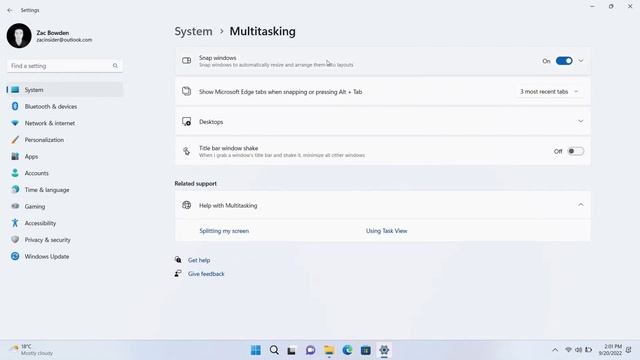Screen dimensions: 640x360
Task: Click the Network wifi icon in sidebar
Action: (15, 123)
